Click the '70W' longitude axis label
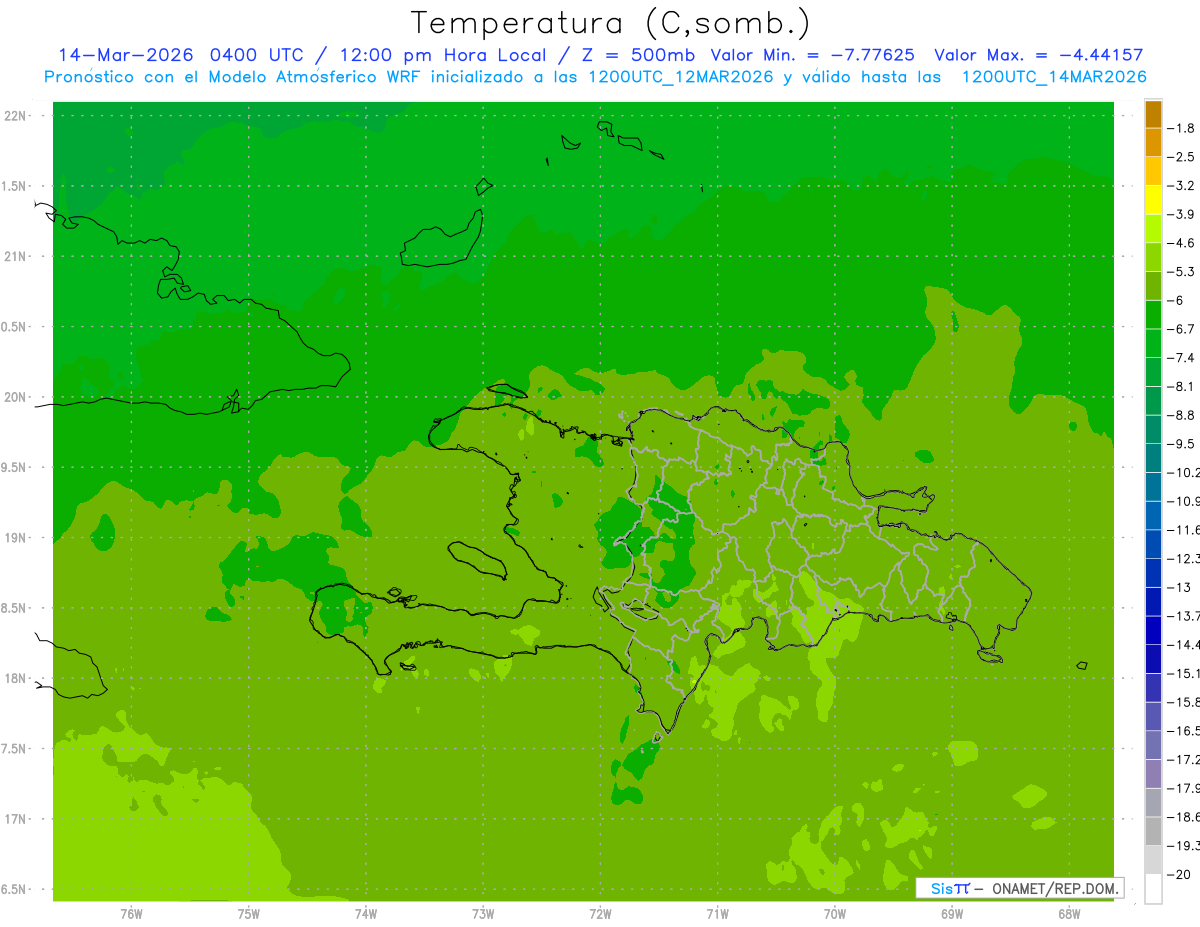 click(834, 914)
